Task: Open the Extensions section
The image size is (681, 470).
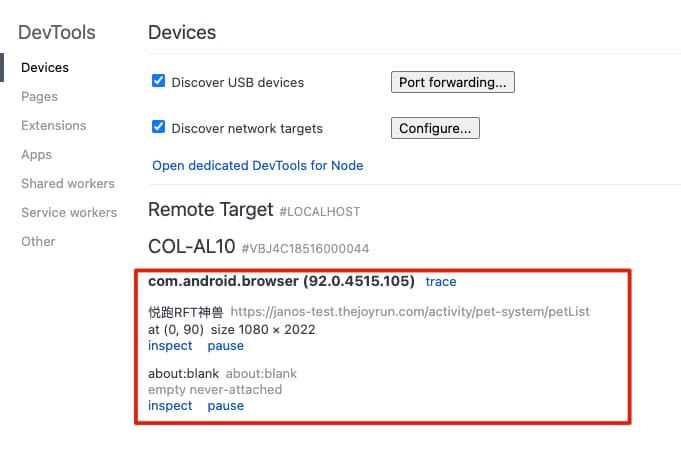Action: click(x=54, y=126)
